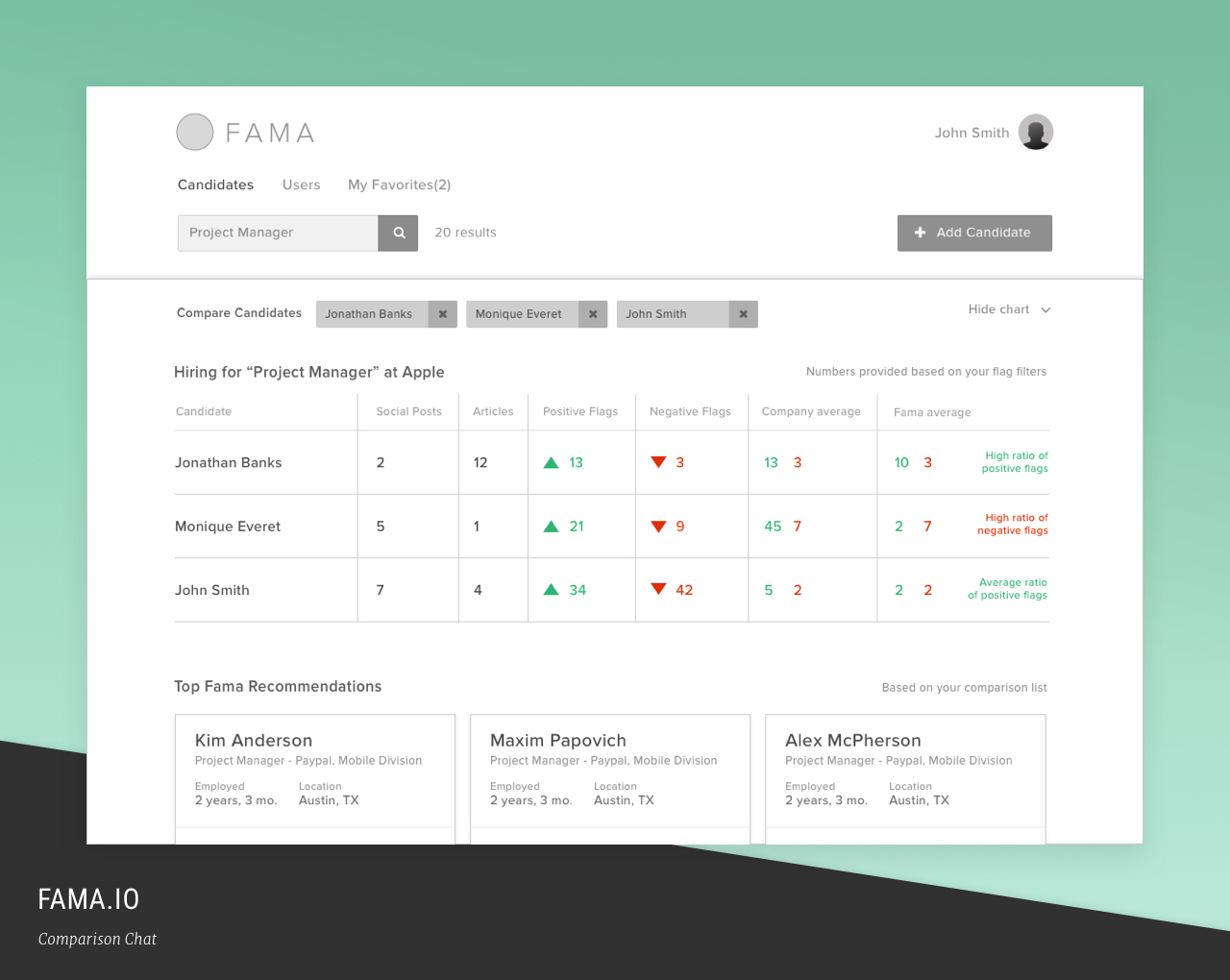
Task: Open My Favorites(2) tab
Action: point(399,184)
